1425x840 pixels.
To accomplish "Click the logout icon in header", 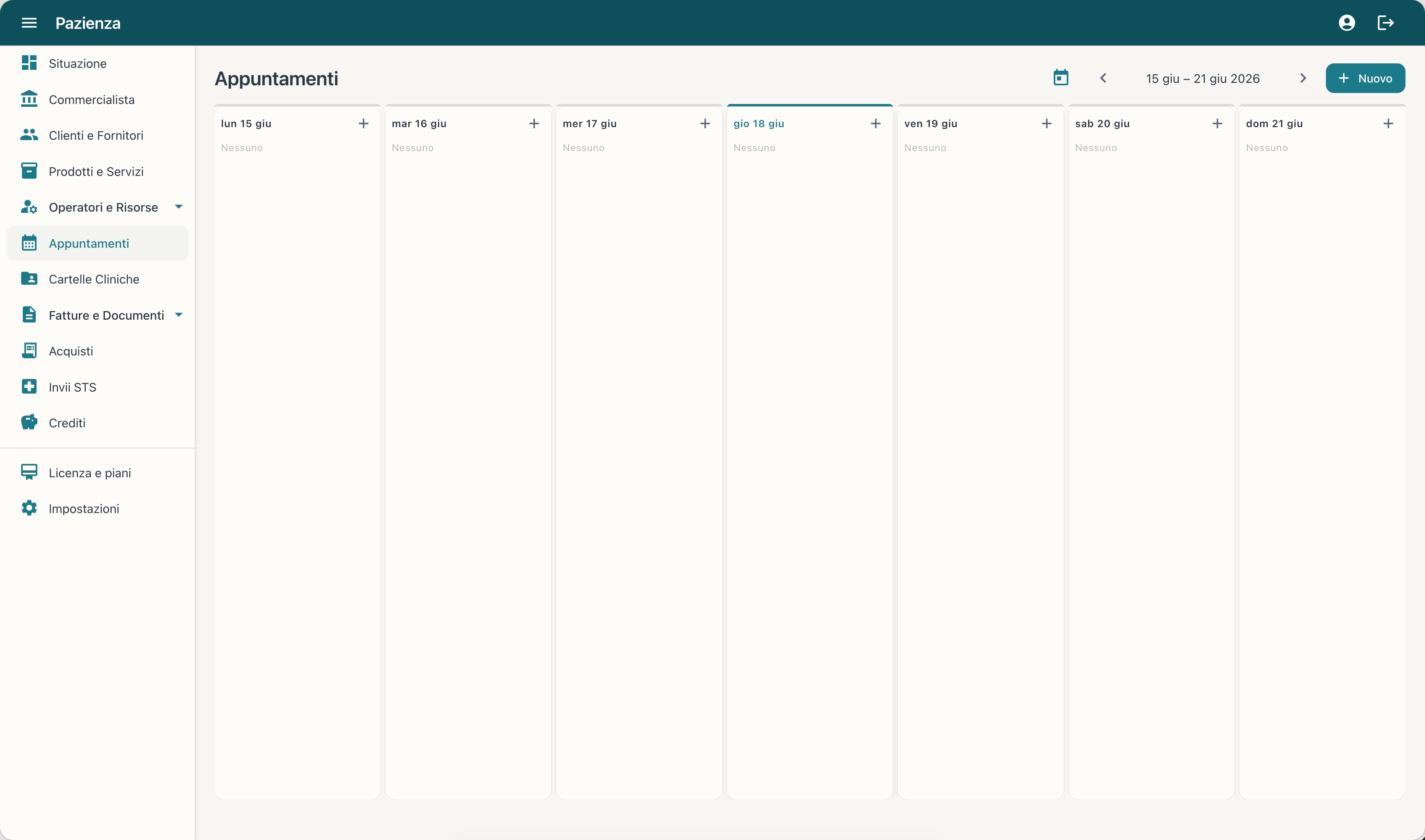I will 1385,23.
